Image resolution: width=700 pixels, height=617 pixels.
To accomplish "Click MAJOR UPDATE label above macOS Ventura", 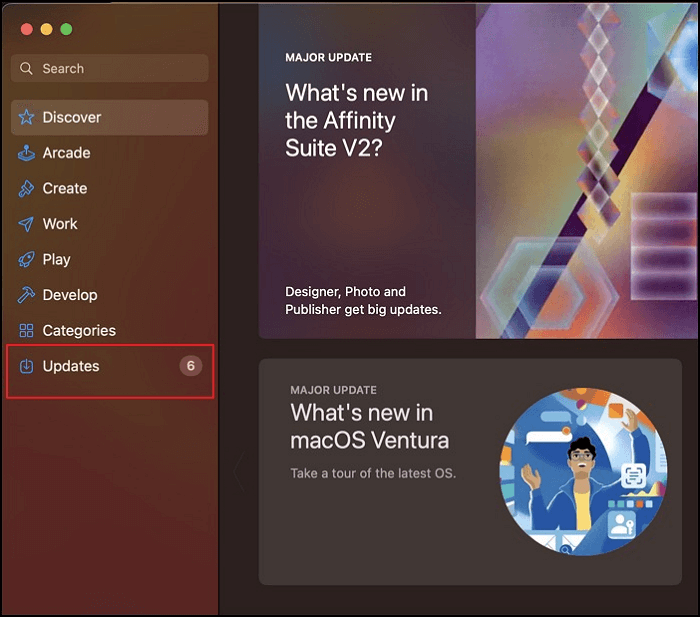I will (x=333, y=390).
